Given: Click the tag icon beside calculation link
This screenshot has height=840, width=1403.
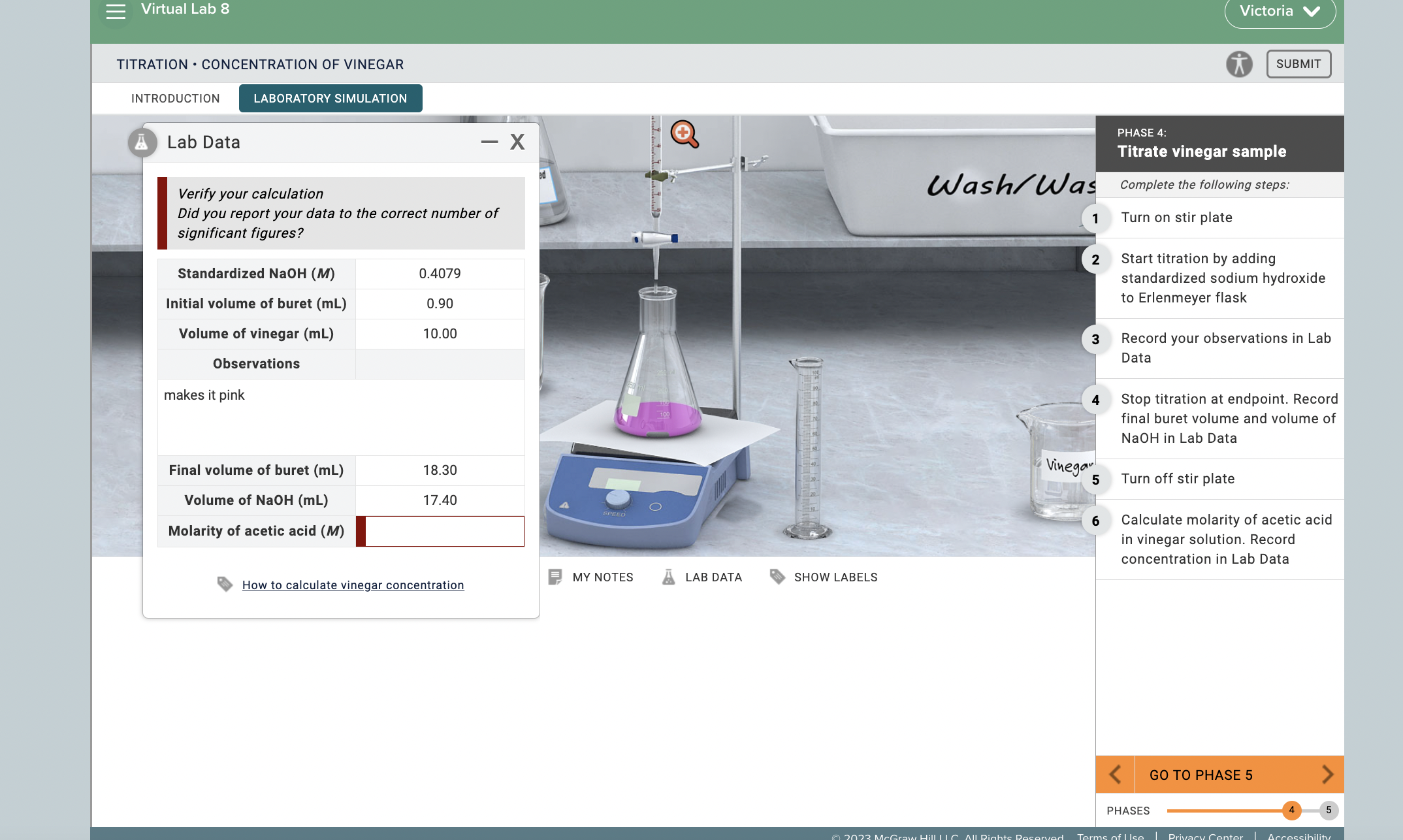Looking at the screenshot, I should point(225,585).
